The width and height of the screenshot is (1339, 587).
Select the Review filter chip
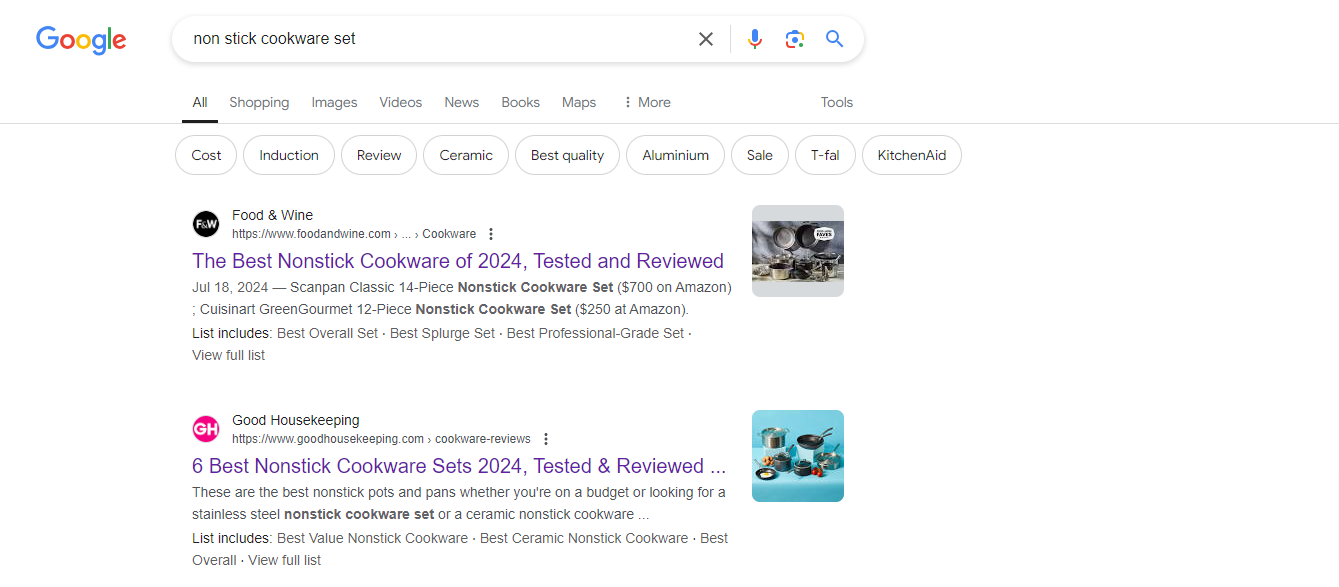pos(379,155)
